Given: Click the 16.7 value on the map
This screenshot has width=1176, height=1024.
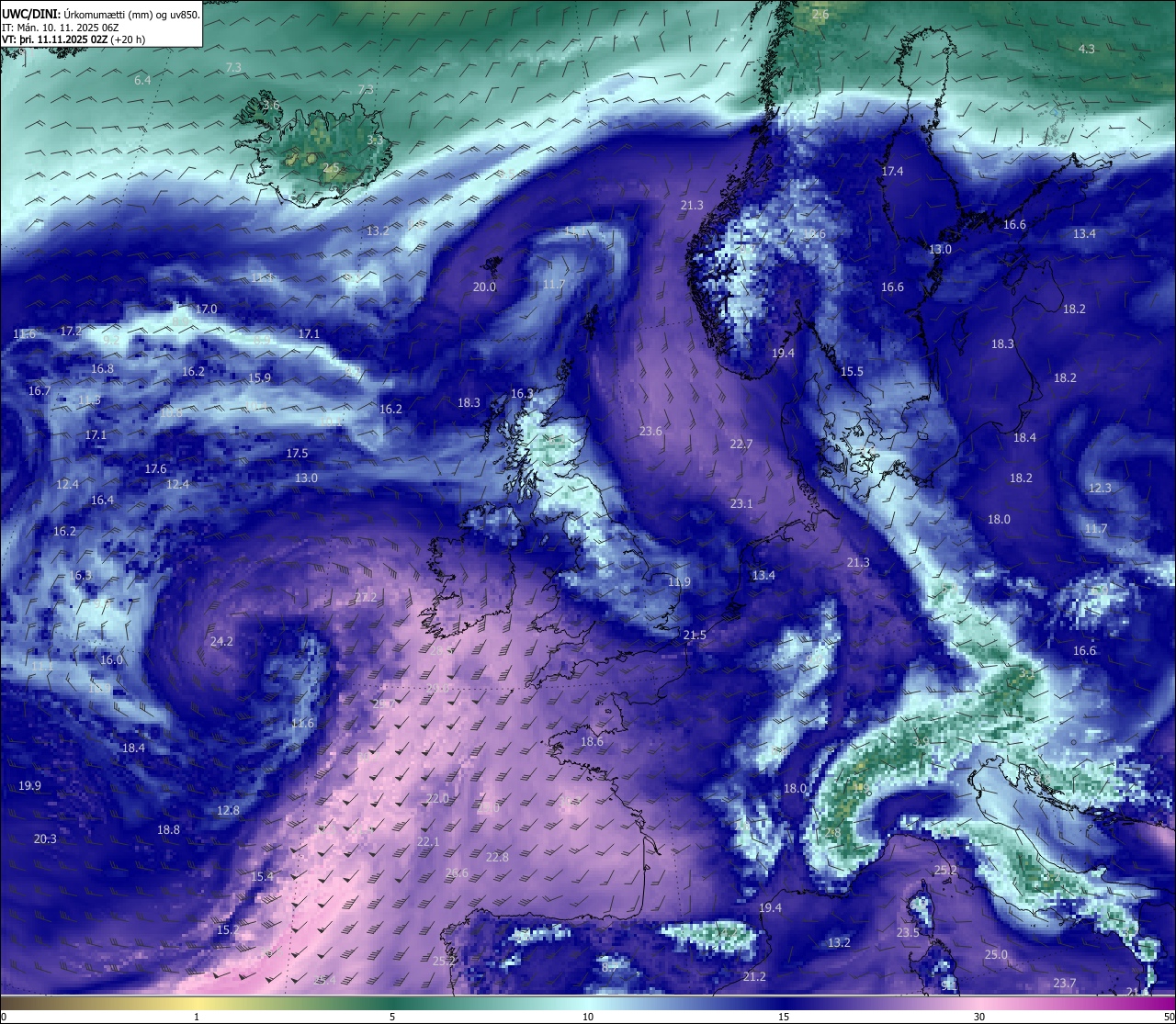Looking at the screenshot, I should tap(40, 391).
